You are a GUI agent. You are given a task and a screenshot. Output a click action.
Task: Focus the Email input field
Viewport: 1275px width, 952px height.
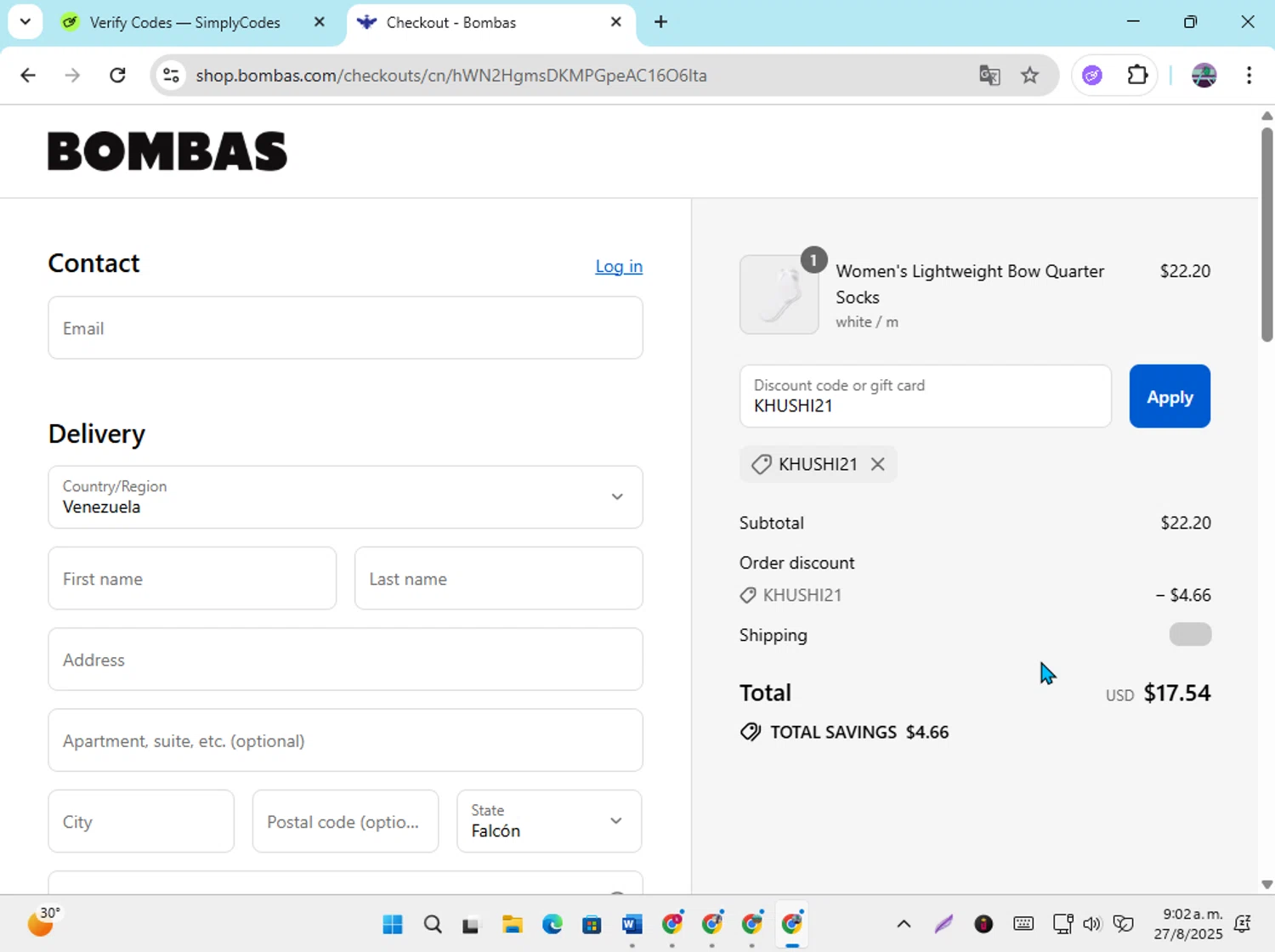[345, 328]
